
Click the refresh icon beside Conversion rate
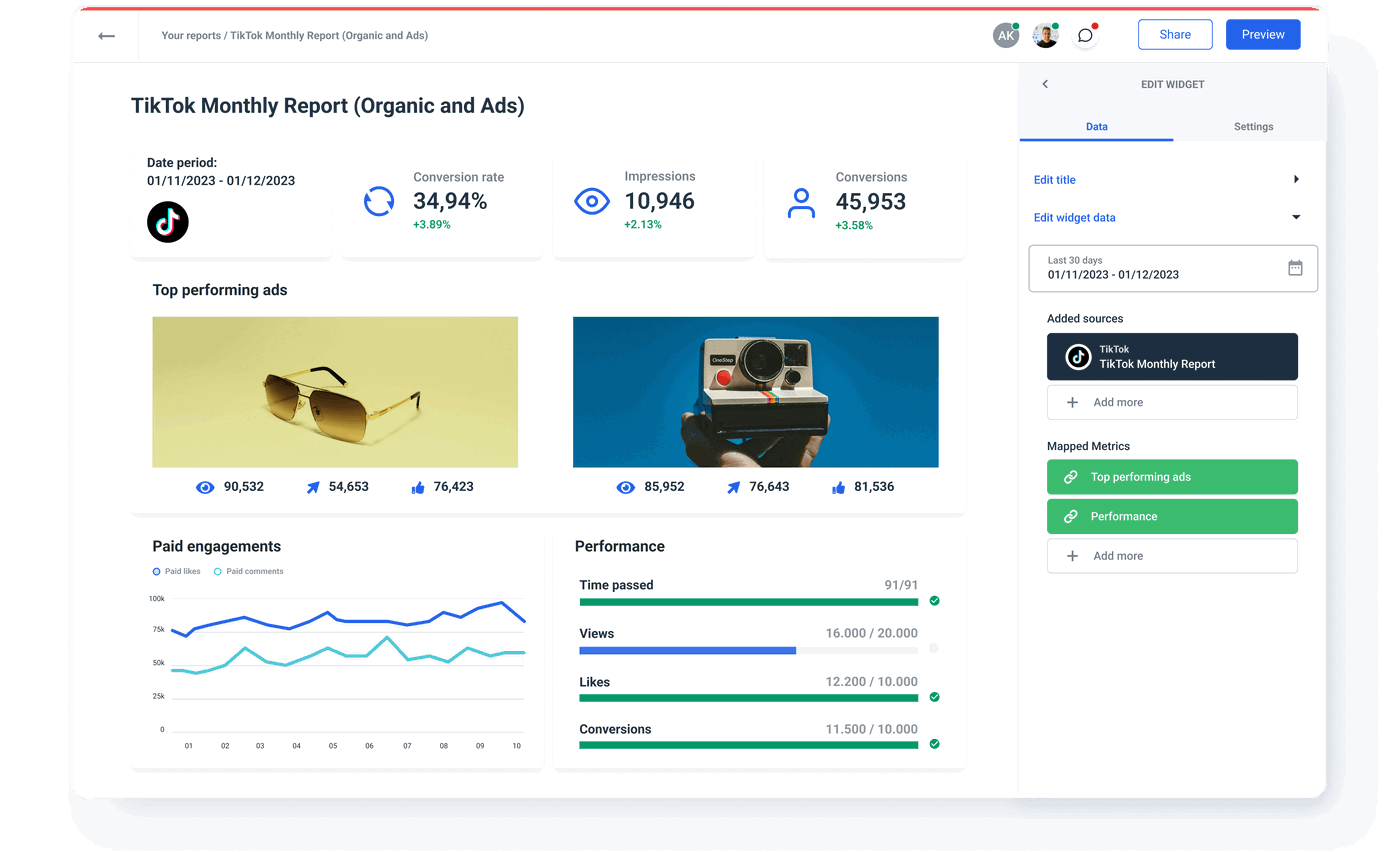379,201
